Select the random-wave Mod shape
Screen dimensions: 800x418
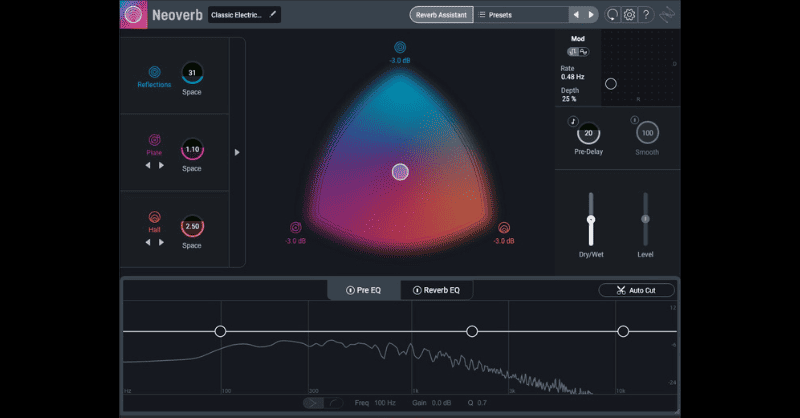point(584,52)
